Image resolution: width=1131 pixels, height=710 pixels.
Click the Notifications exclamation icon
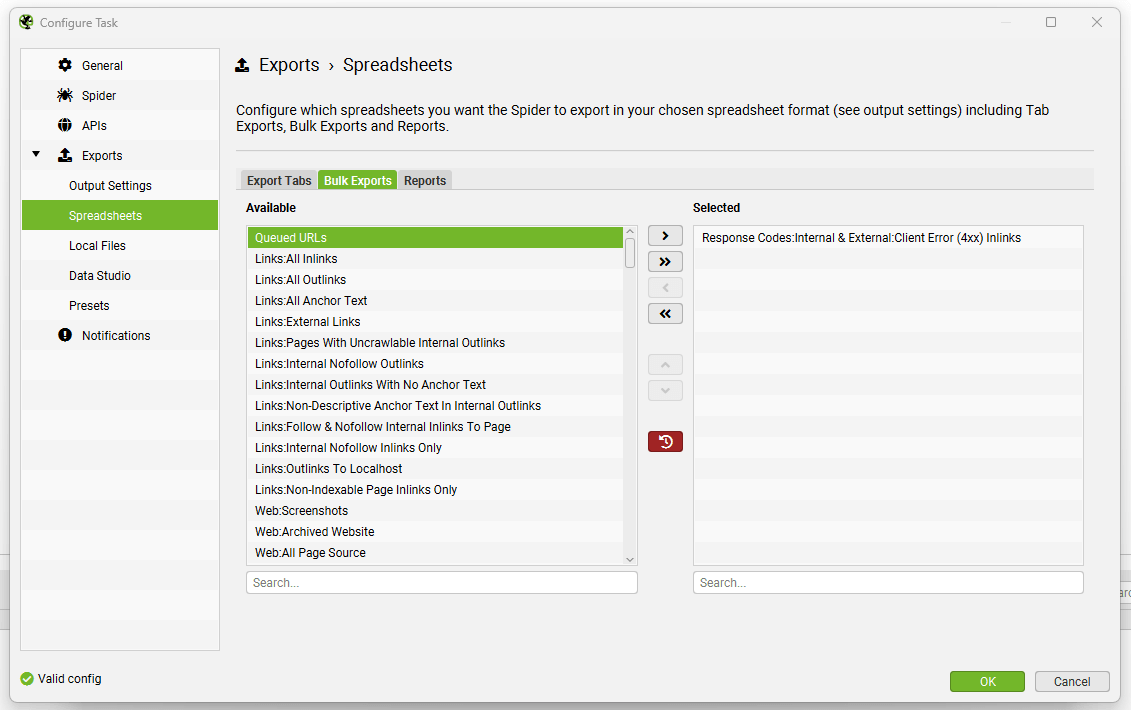click(65, 335)
